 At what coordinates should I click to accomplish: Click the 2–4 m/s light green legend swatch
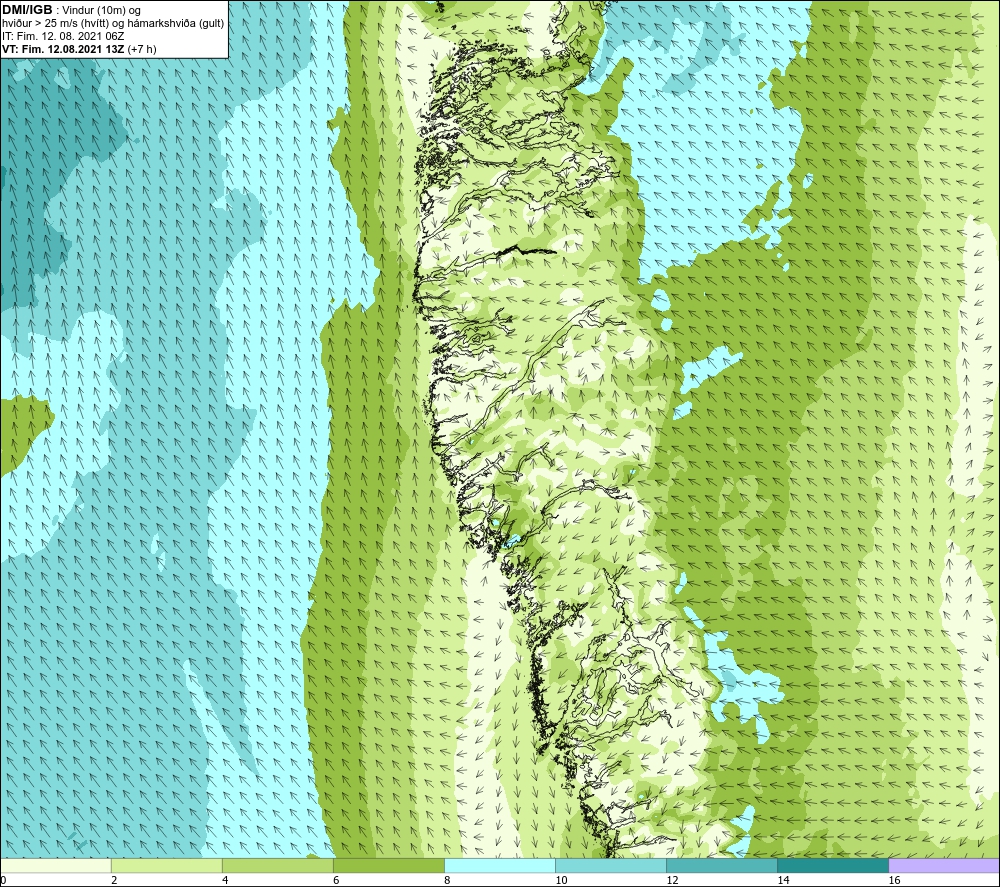point(167,865)
